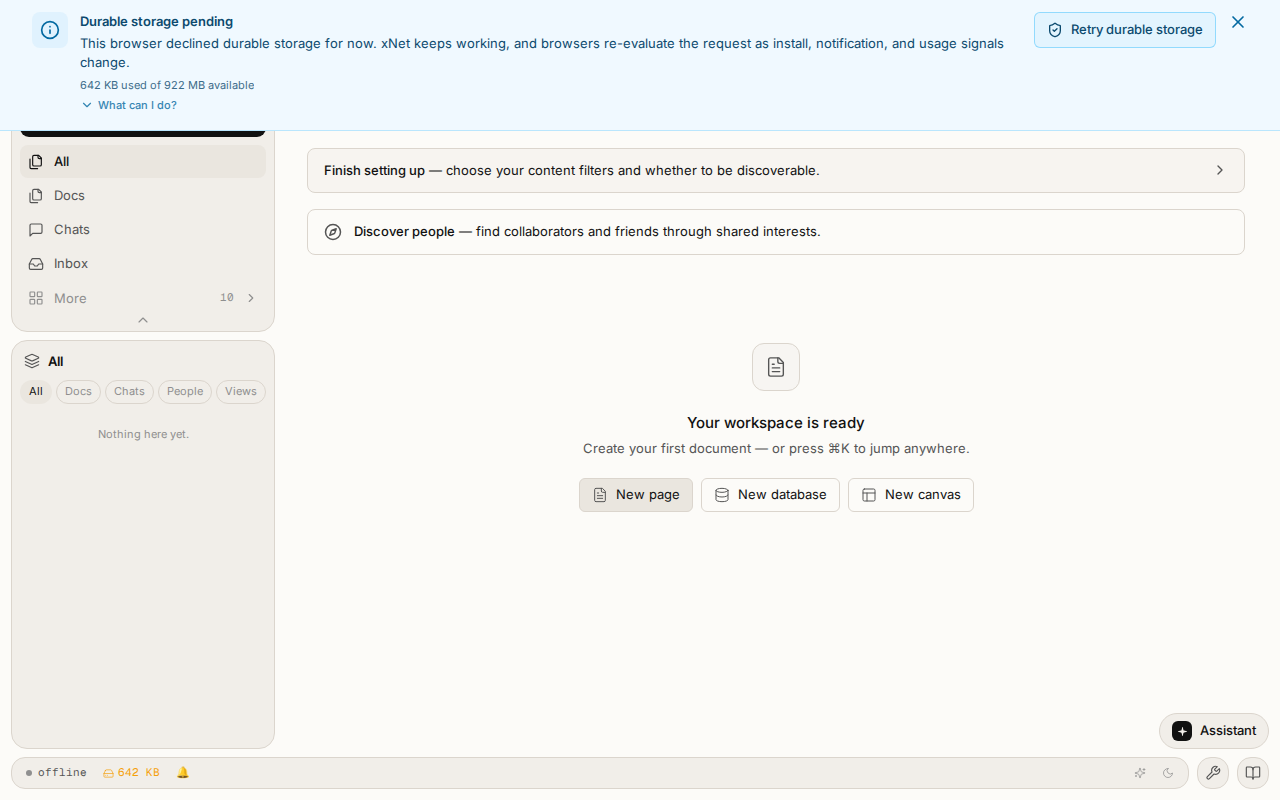Open the Finish setting up banner
Image resolution: width=1280 pixels, height=800 pixels.
pyautogui.click(x=776, y=171)
